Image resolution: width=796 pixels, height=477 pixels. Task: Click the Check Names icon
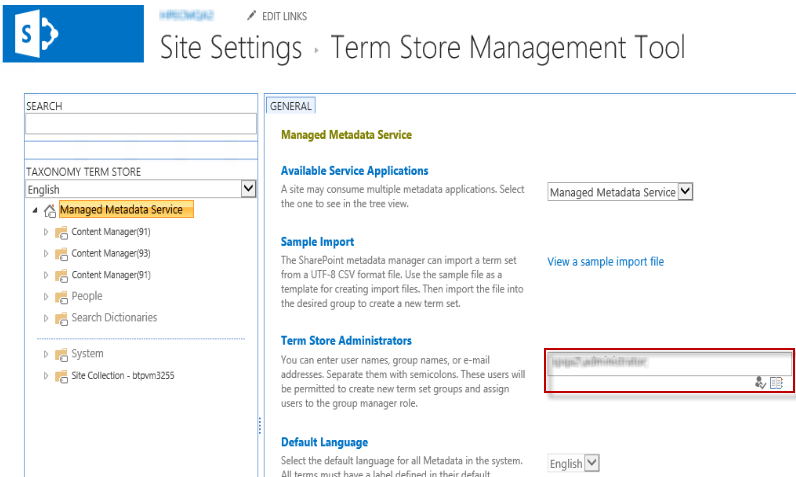761,382
